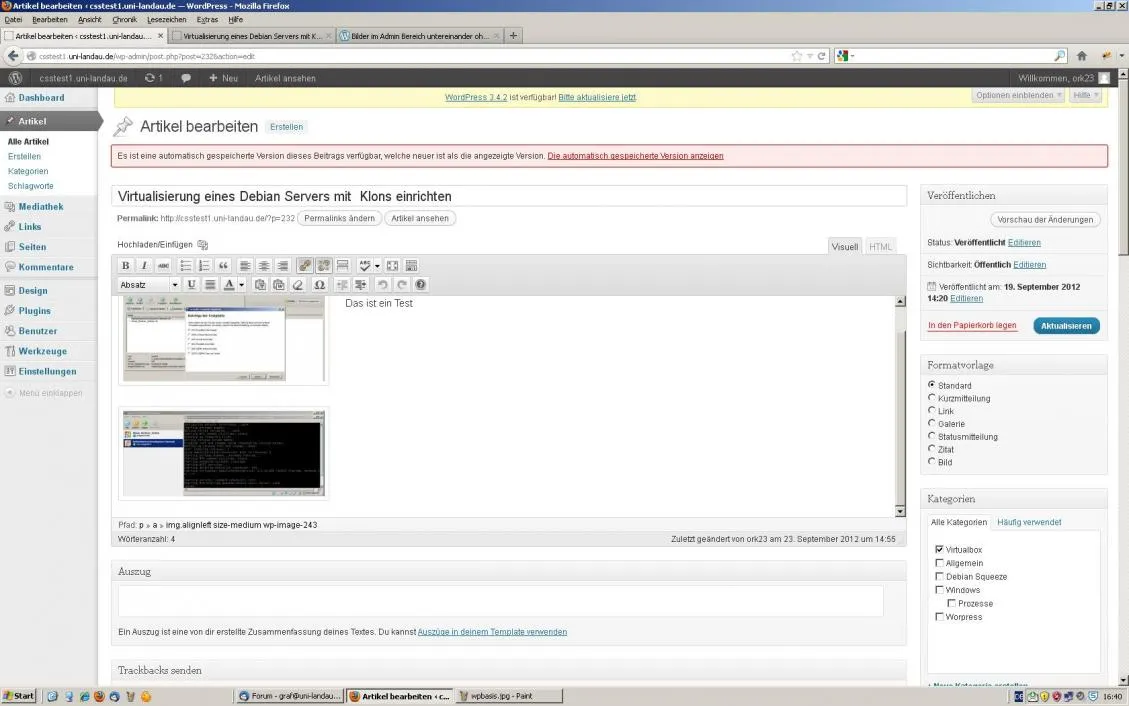Paste from Word

279,284
